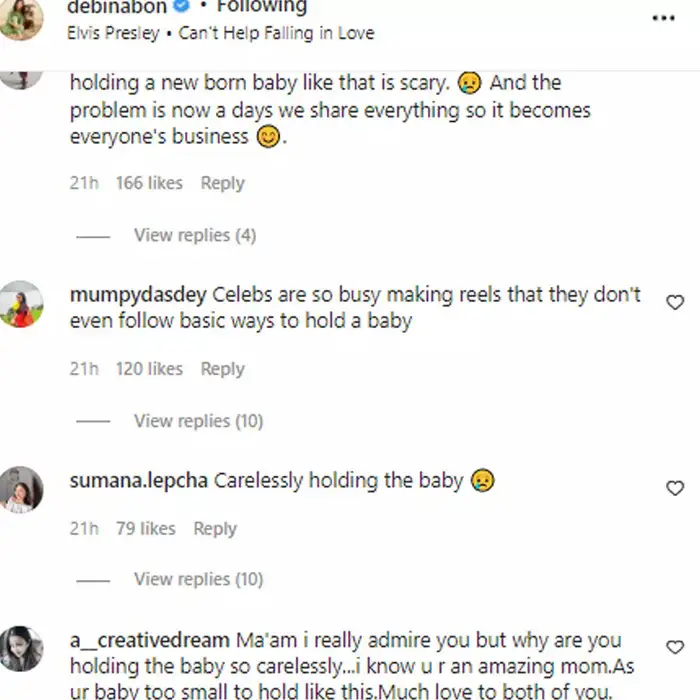Open the three-dot more options menu
This screenshot has width=700, height=700.
point(663,18)
